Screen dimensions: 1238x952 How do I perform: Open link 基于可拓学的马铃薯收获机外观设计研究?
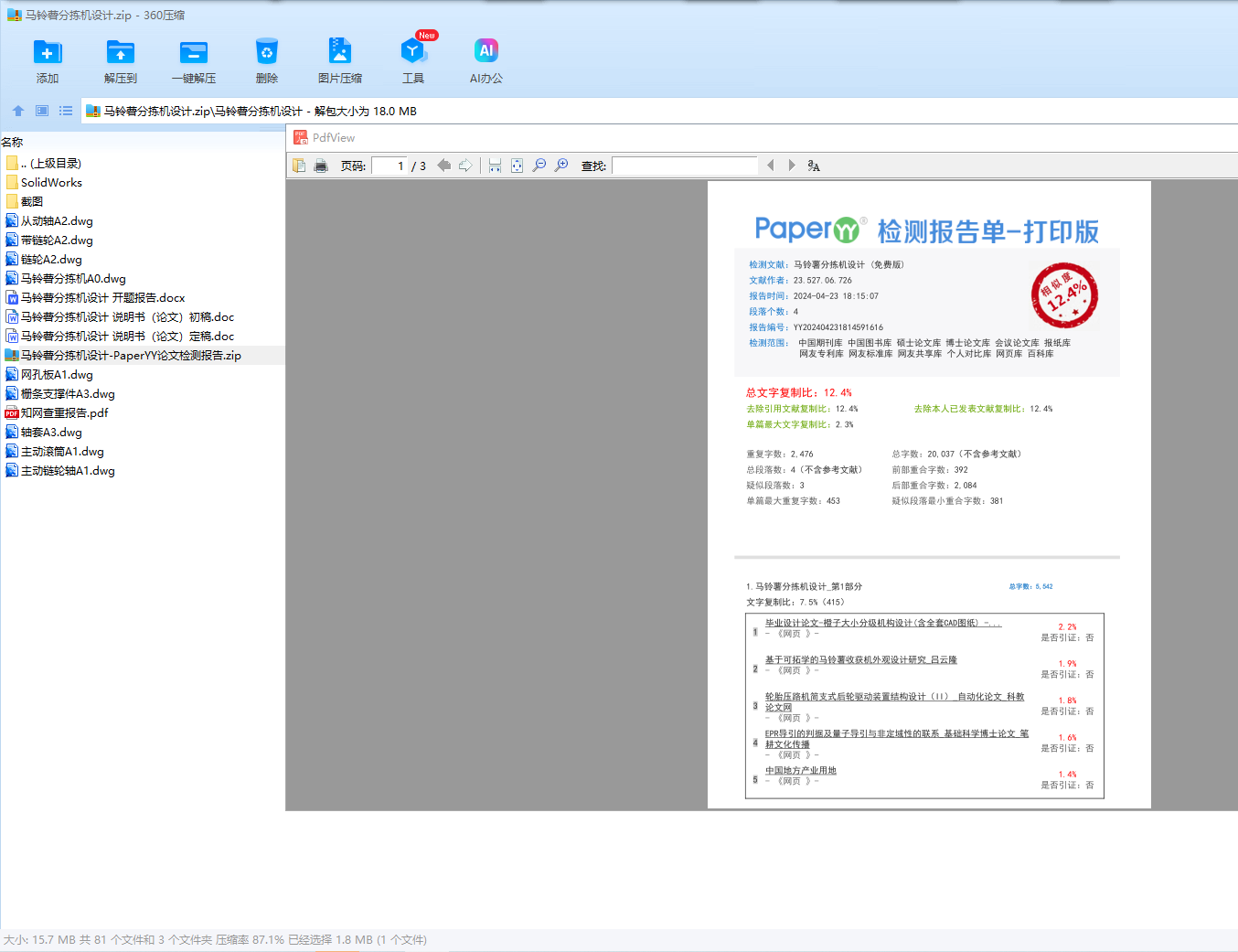click(861, 659)
